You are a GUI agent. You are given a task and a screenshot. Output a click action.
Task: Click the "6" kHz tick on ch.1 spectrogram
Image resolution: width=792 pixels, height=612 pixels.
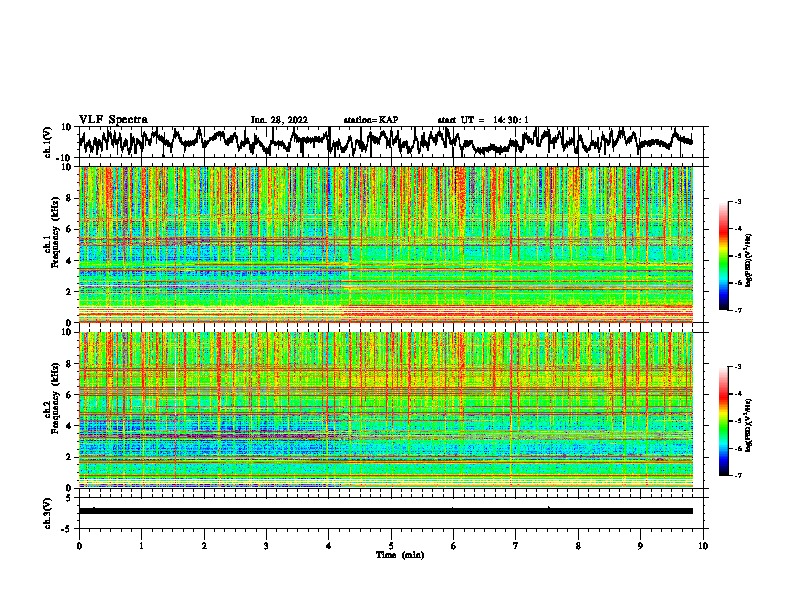pyautogui.click(x=70, y=229)
